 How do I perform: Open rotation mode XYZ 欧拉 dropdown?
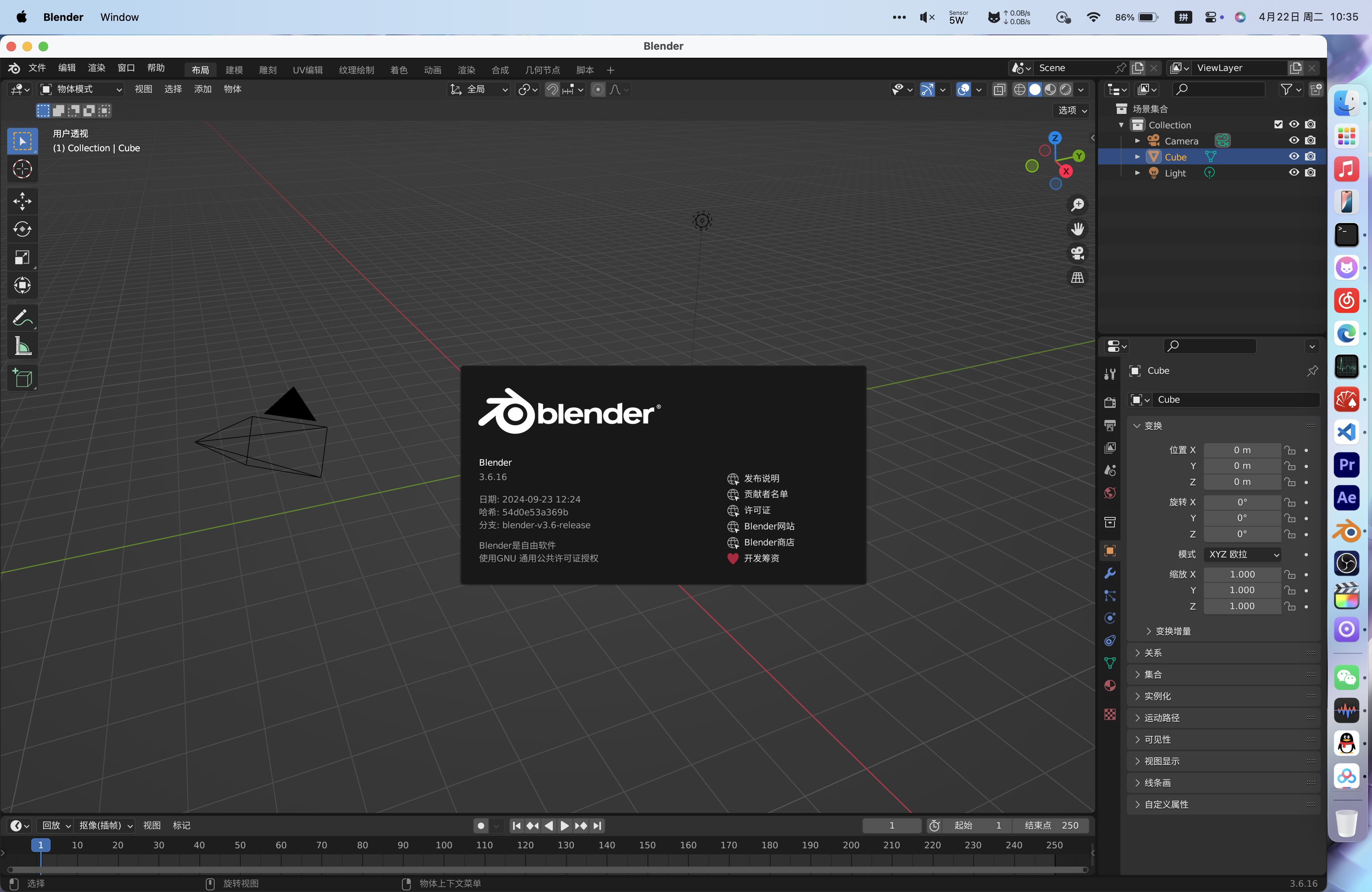(1242, 554)
